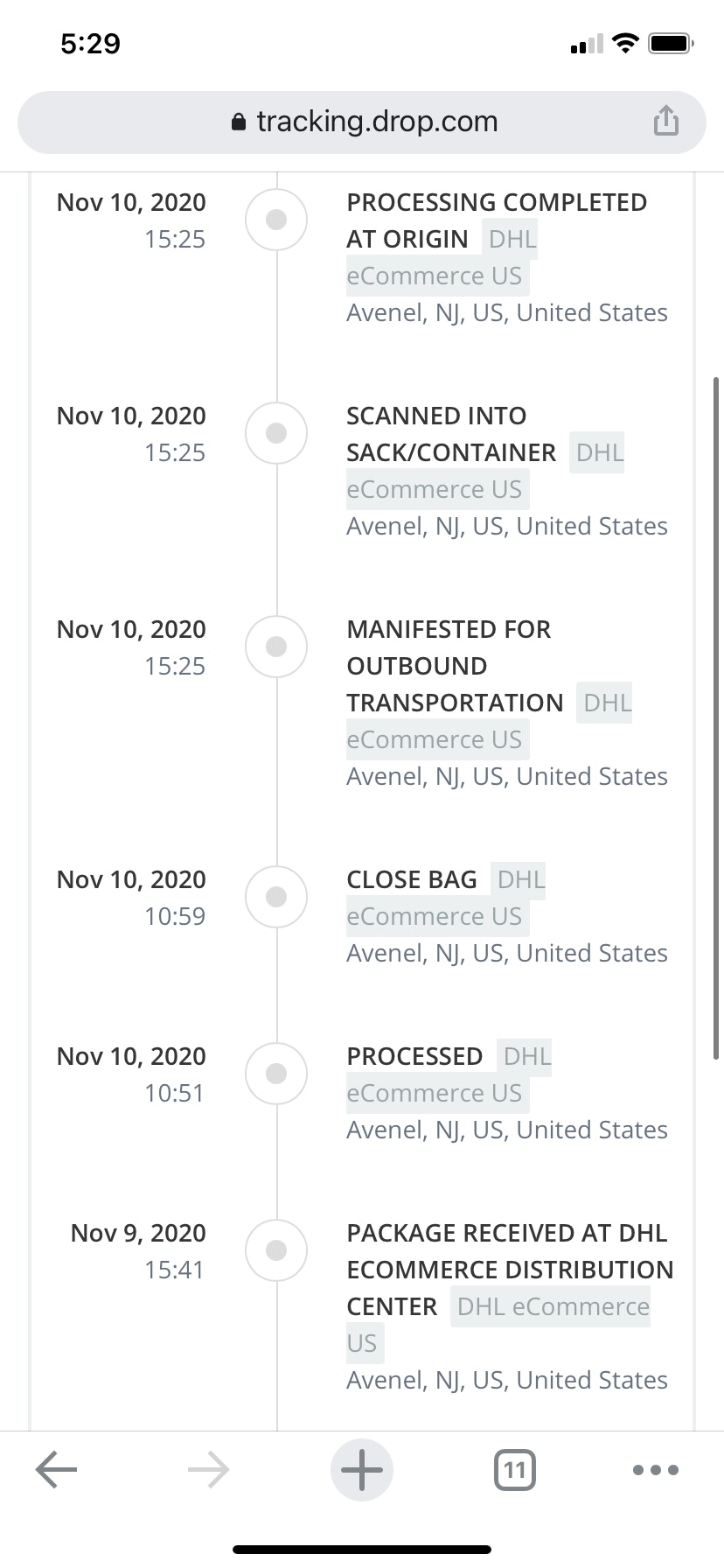Screen dimensions: 724x1568
Task: Tap the browser back arrow
Action: [57, 1469]
